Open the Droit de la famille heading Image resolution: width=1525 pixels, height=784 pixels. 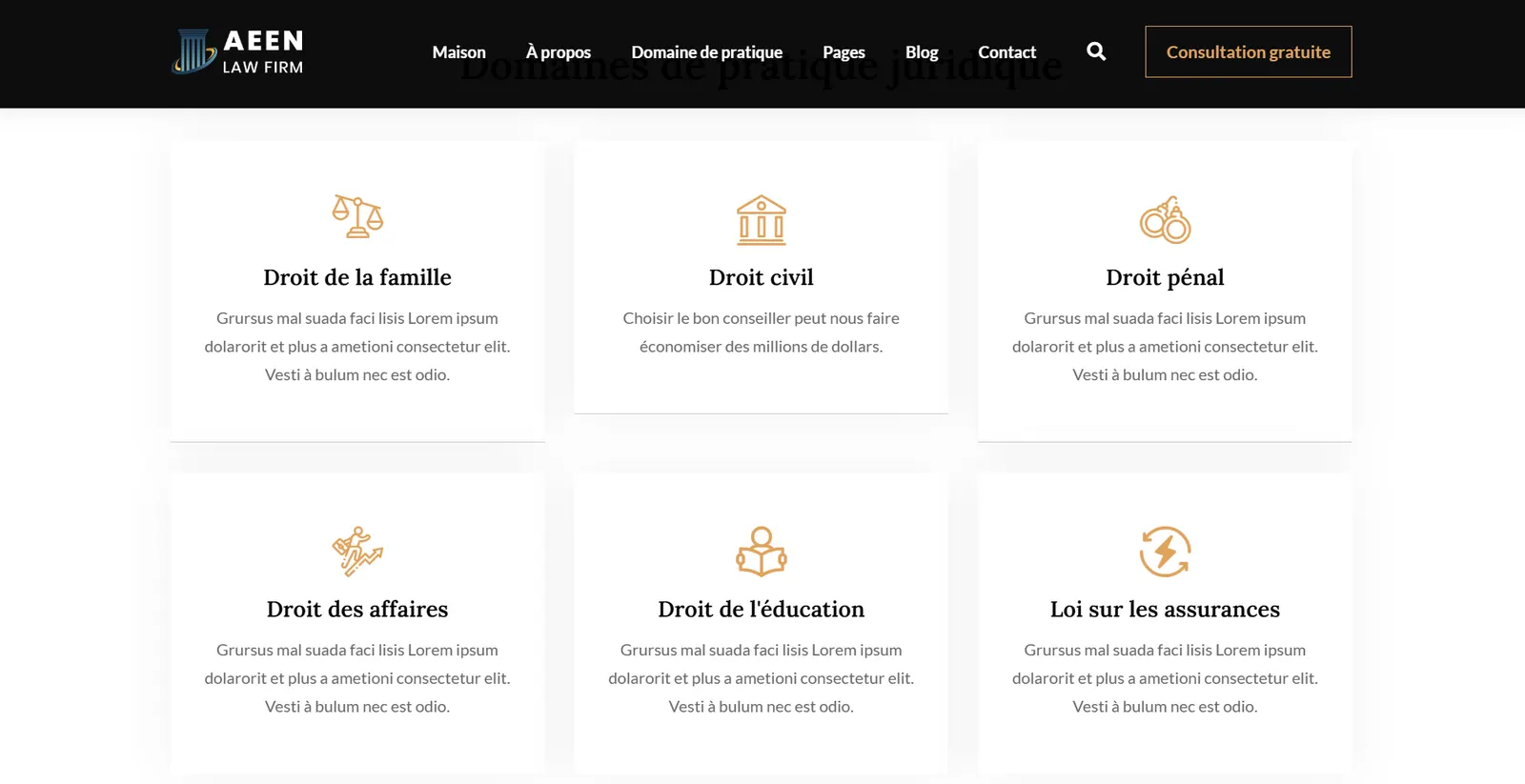click(357, 277)
